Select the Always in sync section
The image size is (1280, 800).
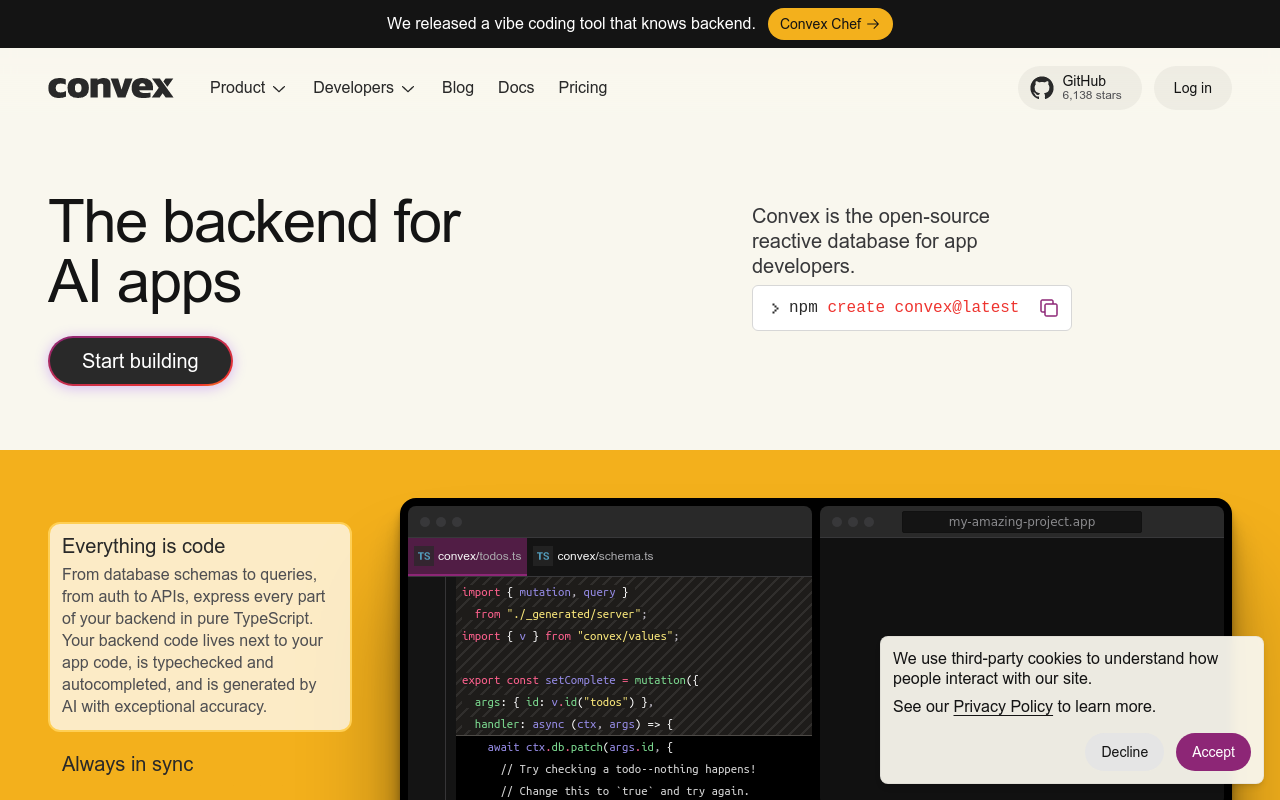point(128,764)
